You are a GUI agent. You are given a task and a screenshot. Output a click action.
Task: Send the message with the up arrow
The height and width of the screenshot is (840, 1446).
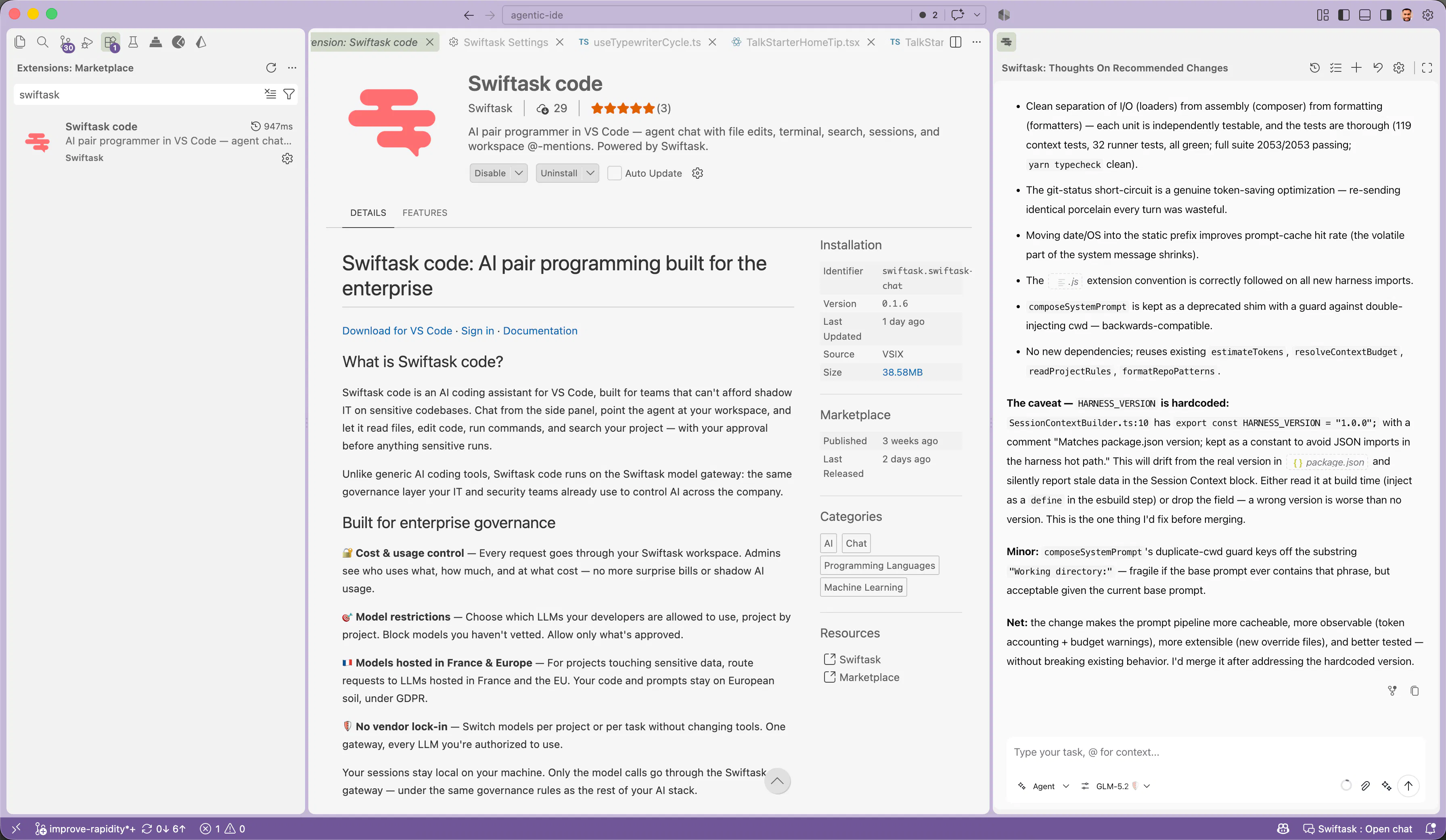pyautogui.click(x=1409, y=786)
